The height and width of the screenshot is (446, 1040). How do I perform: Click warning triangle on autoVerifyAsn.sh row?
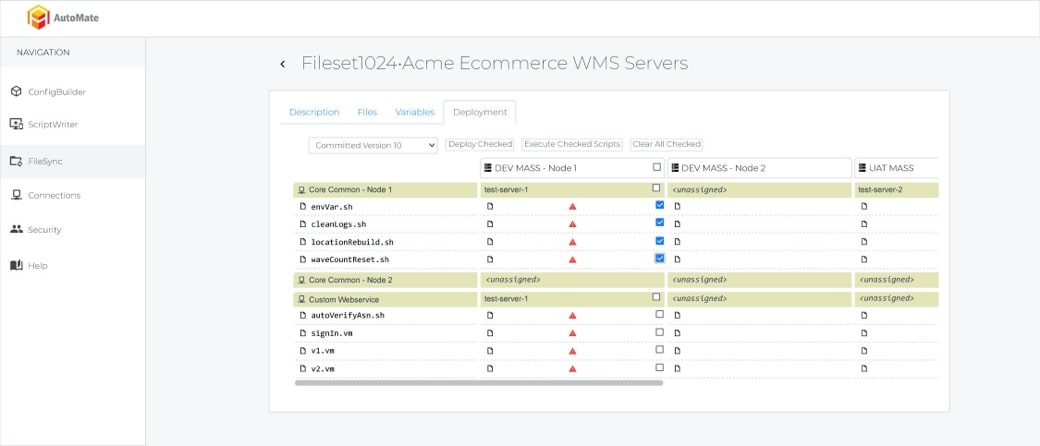click(572, 315)
